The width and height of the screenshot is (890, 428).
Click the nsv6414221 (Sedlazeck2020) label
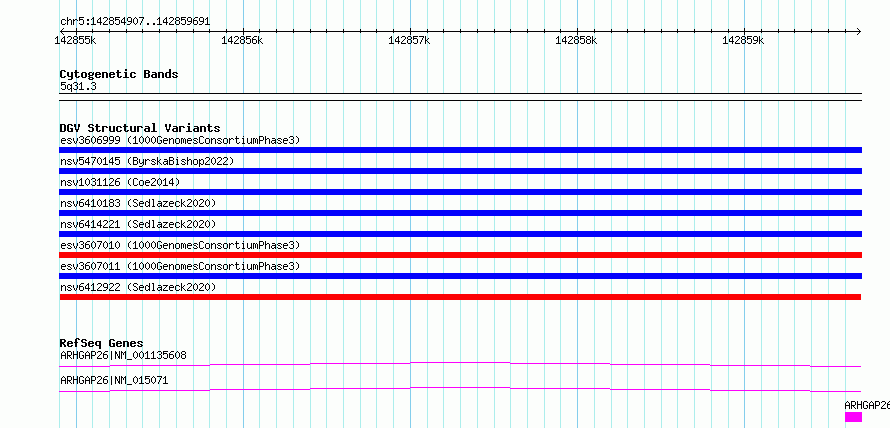pos(138,224)
